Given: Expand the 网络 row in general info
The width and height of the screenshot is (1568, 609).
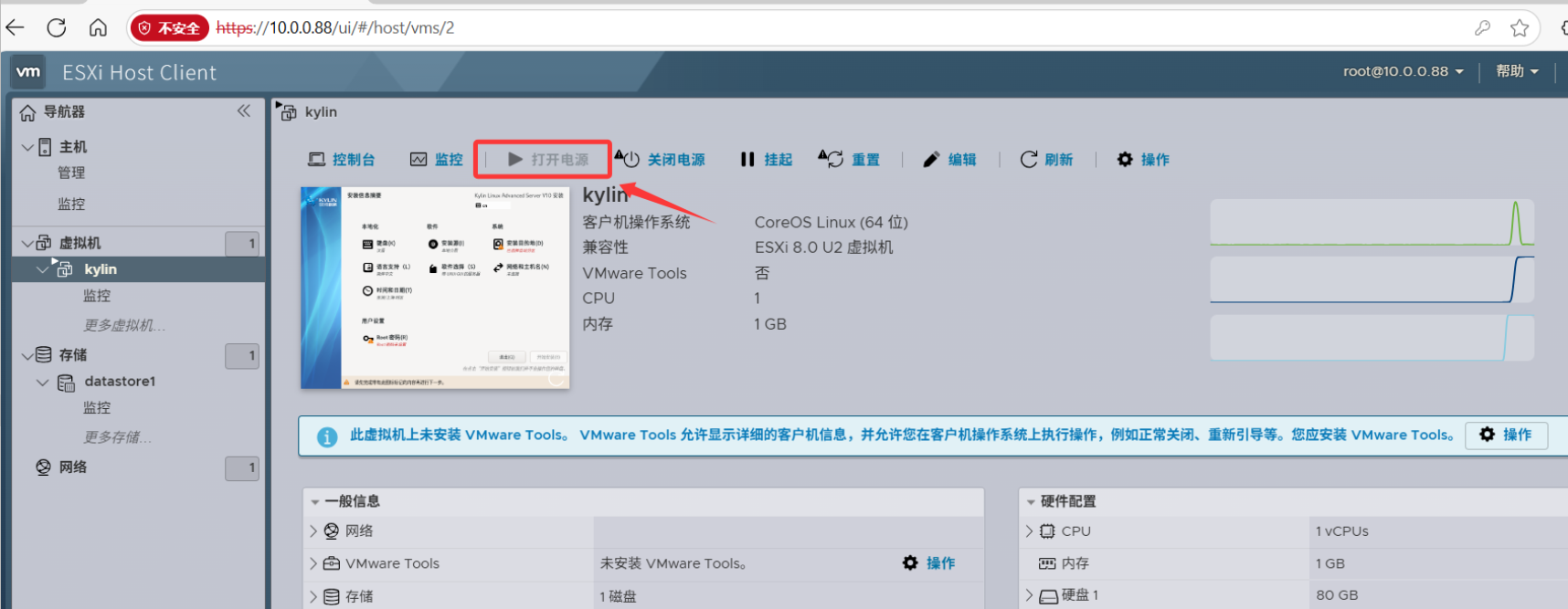Looking at the screenshot, I should [313, 530].
